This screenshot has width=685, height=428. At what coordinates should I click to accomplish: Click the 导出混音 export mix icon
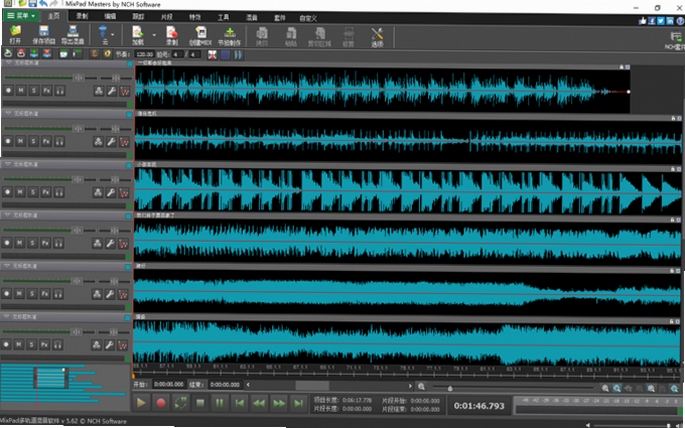[x=73, y=35]
